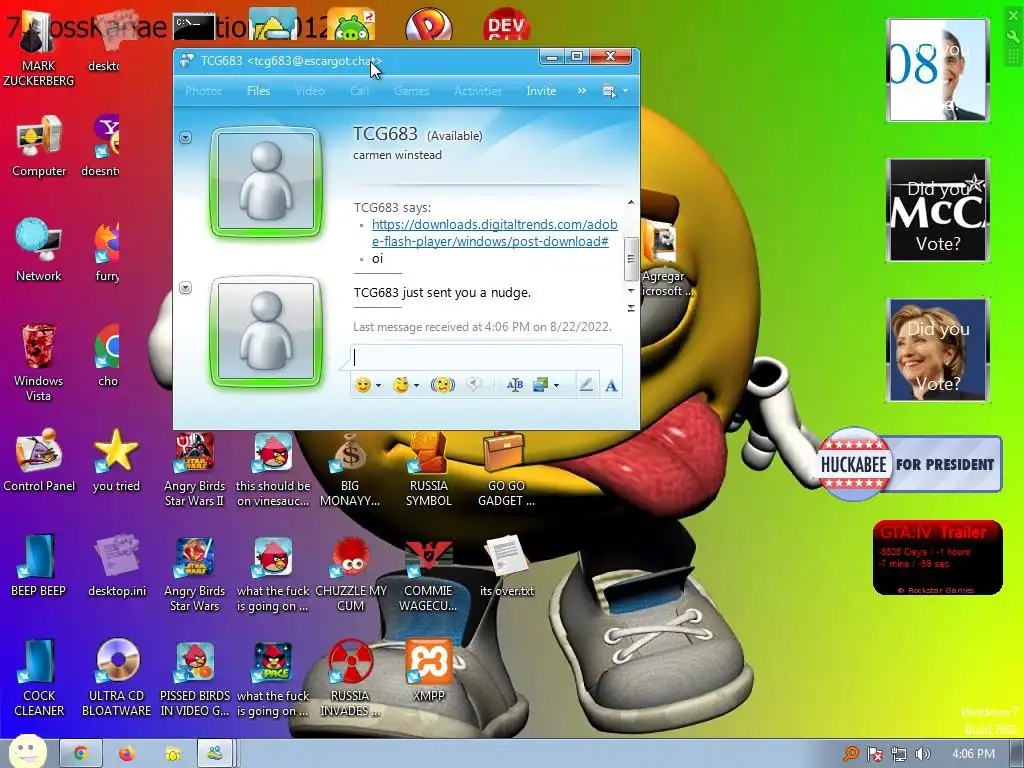Click Call in the Messenger toolbar
The width and height of the screenshot is (1024, 768).
pos(359,91)
